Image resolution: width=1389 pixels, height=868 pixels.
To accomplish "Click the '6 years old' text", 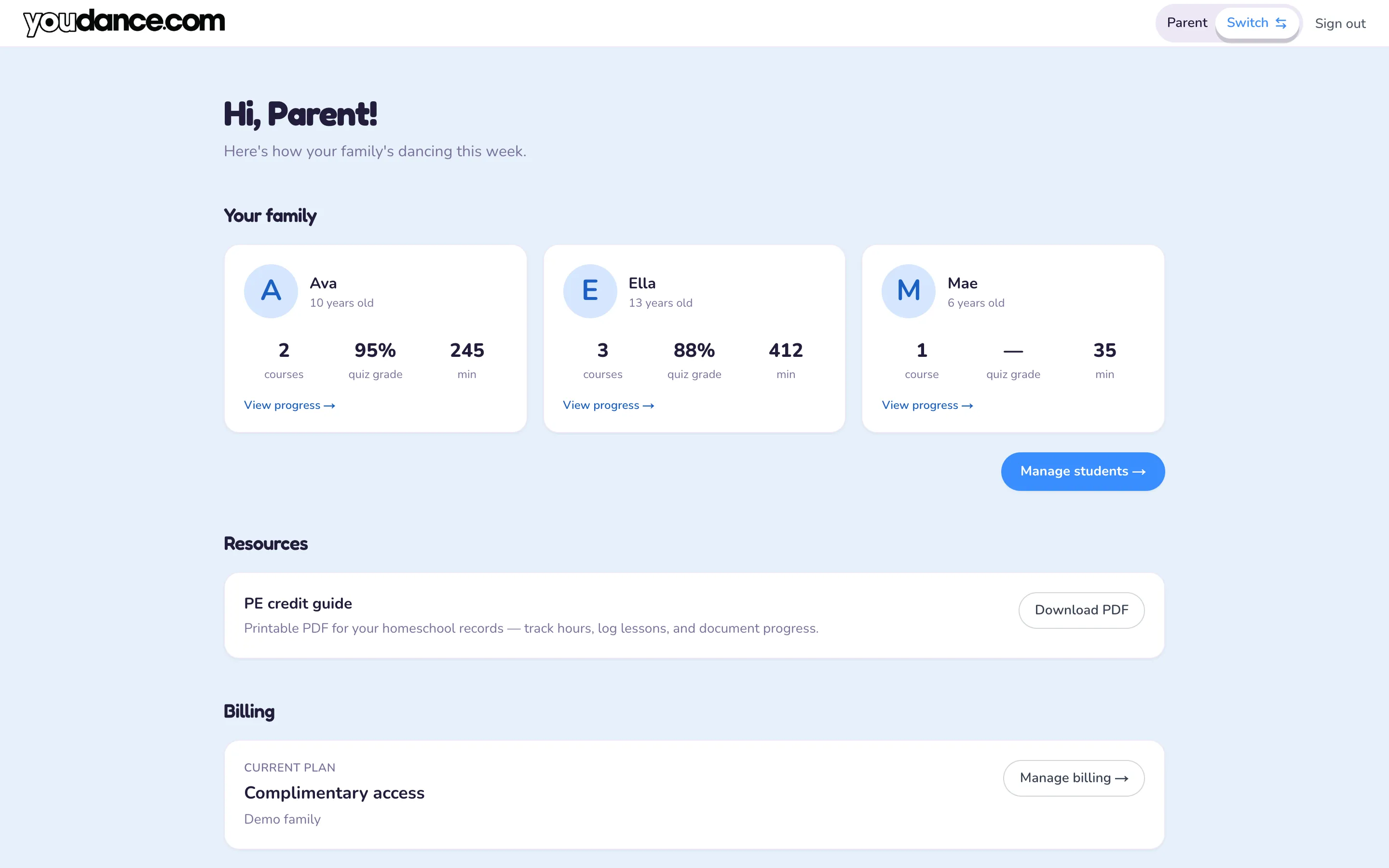I will (976, 303).
